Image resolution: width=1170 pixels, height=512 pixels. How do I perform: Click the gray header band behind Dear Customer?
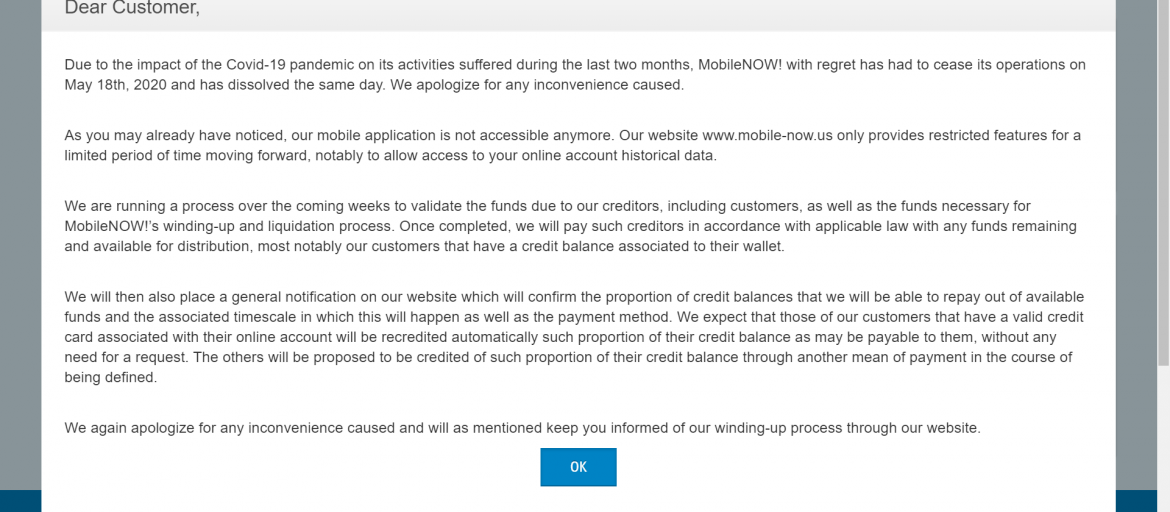click(x=578, y=15)
